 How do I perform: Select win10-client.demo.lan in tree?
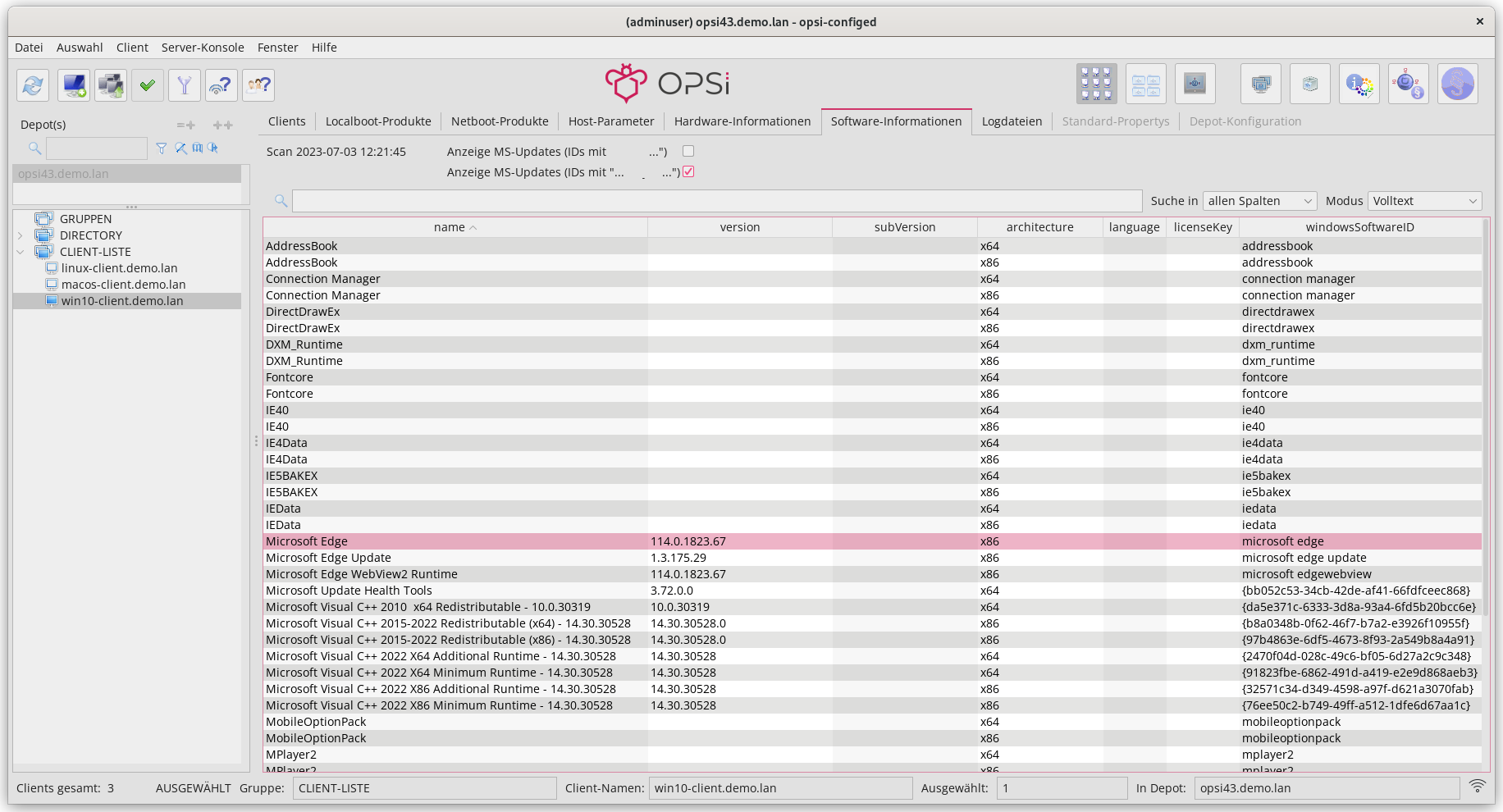[x=122, y=301]
